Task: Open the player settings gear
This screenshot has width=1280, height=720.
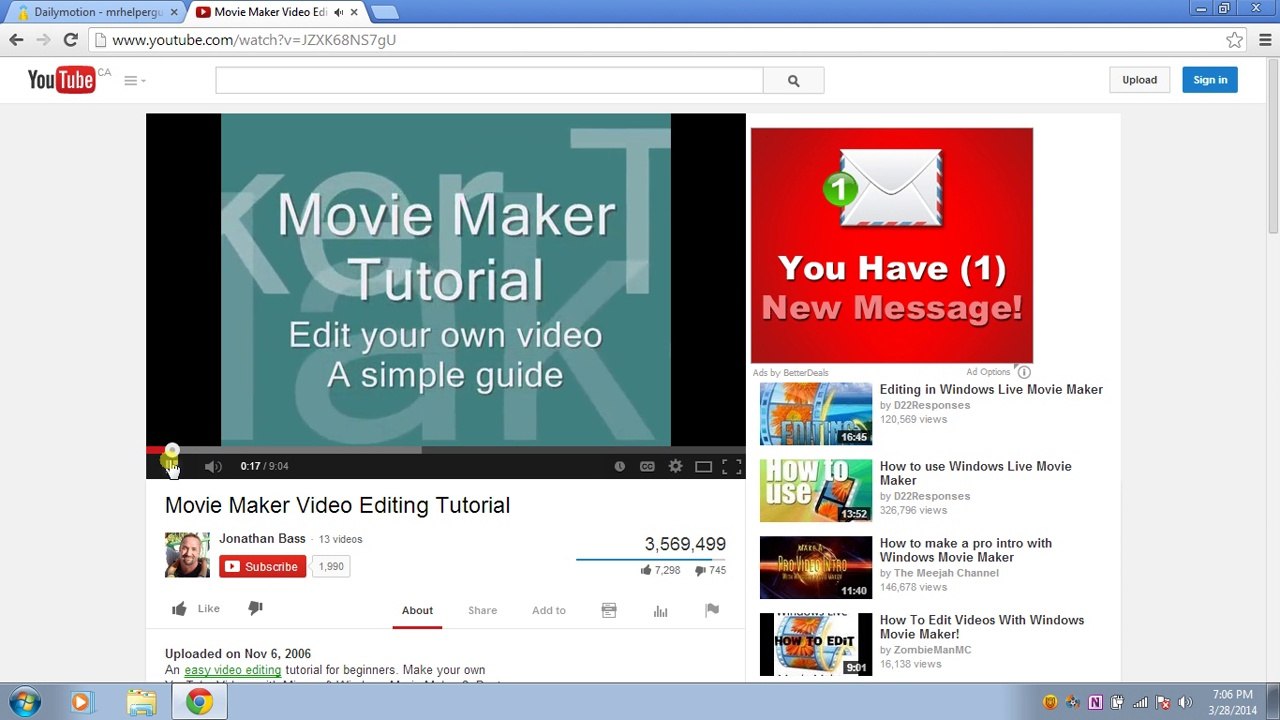Action: tap(675, 466)
